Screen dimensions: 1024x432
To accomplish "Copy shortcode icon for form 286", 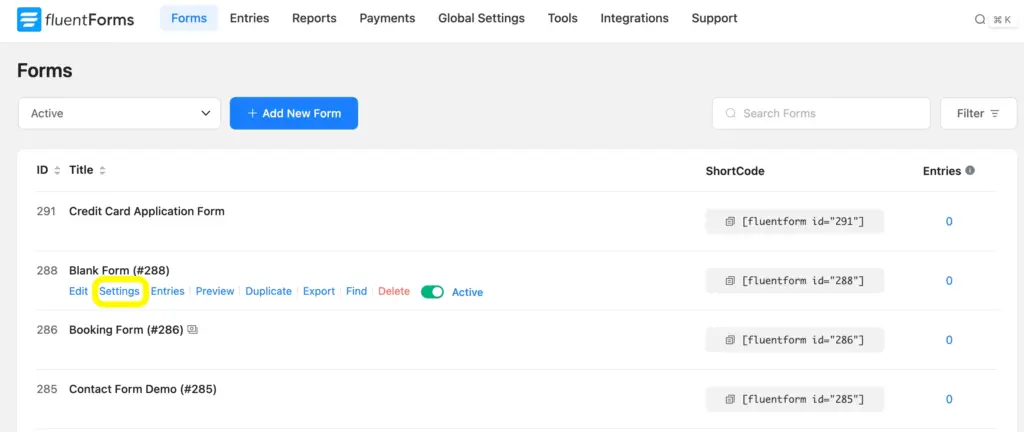I will pos(729,340).
